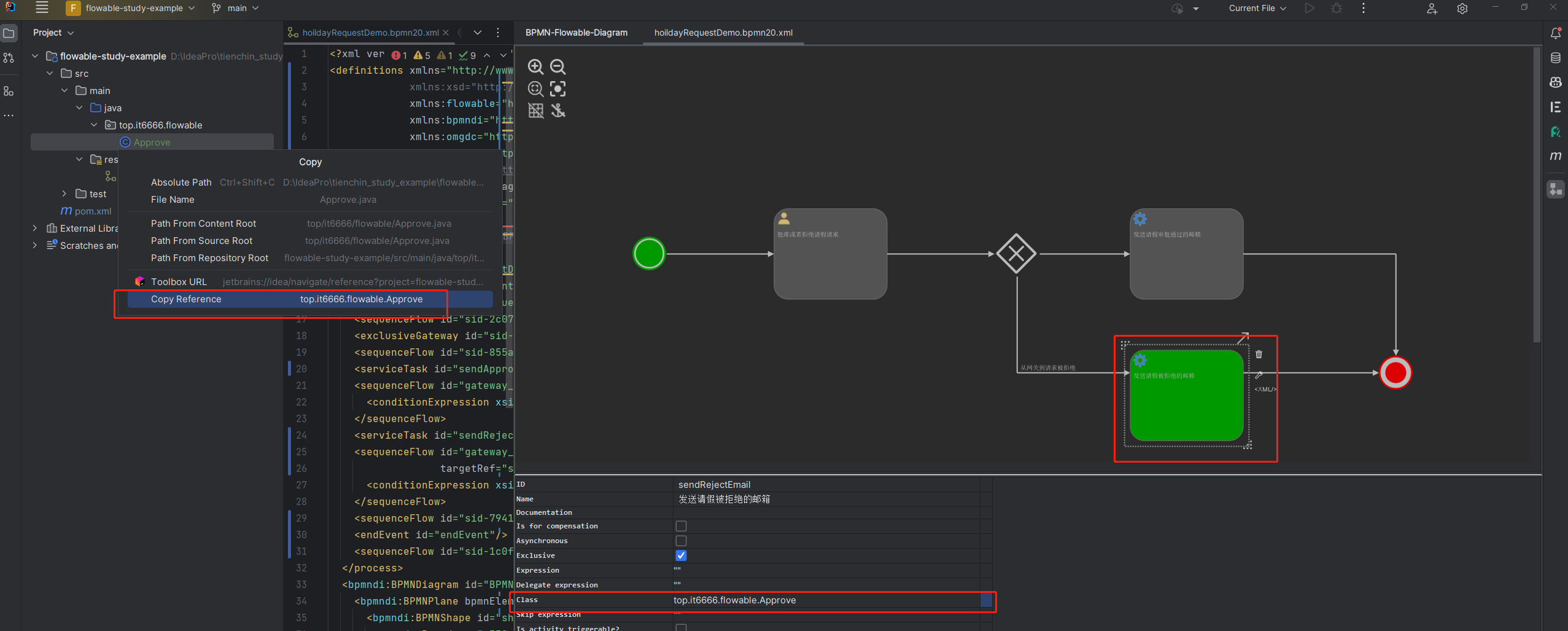Enable the Is for compensation checkbox
The height and width of the screenshot is (631, 1568).
pyautogui.click(x=681, y=526)
